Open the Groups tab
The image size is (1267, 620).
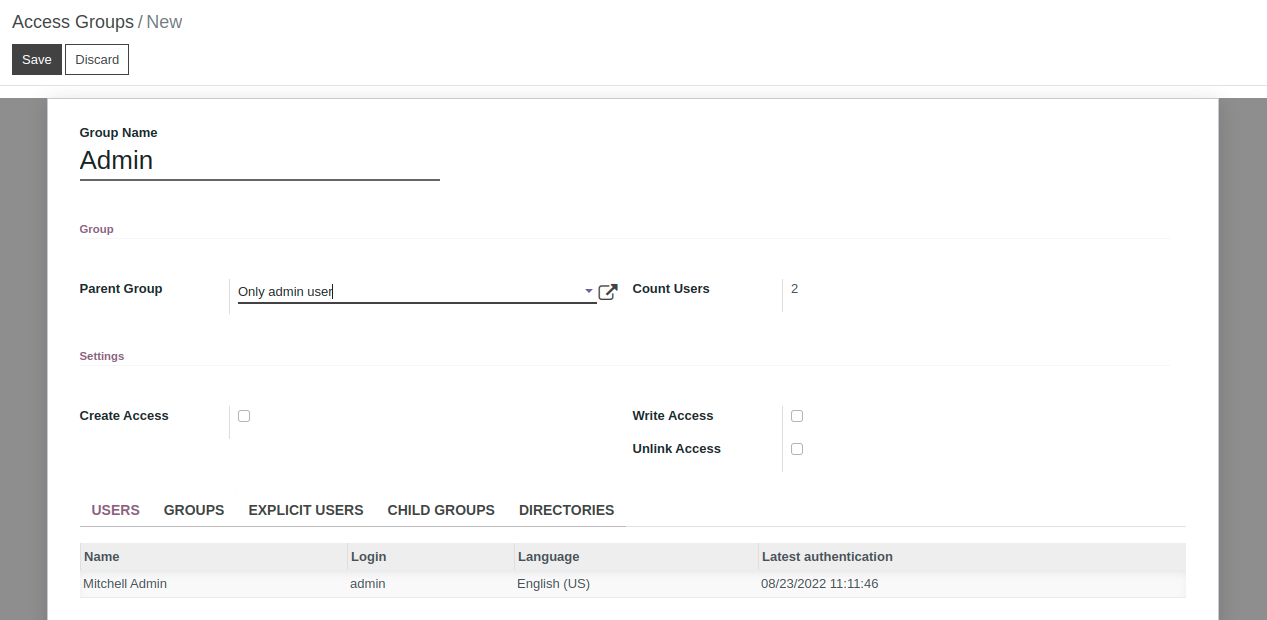point(194,510)
